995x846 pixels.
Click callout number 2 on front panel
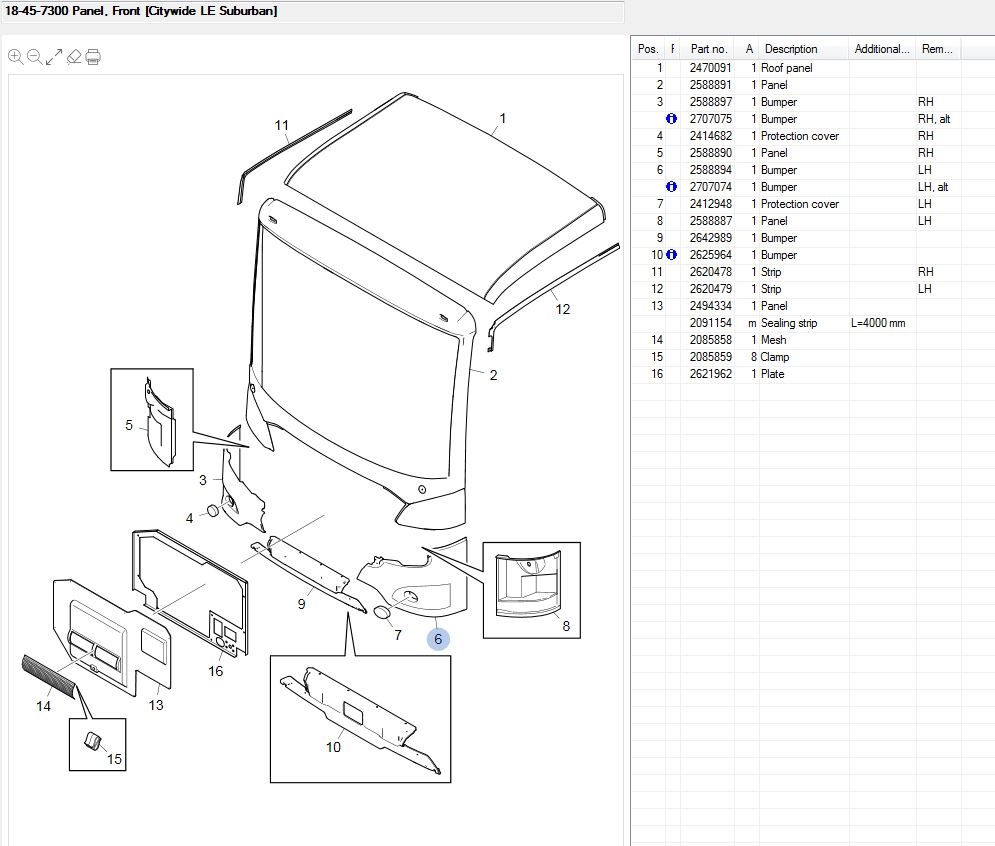click(493, 375)
